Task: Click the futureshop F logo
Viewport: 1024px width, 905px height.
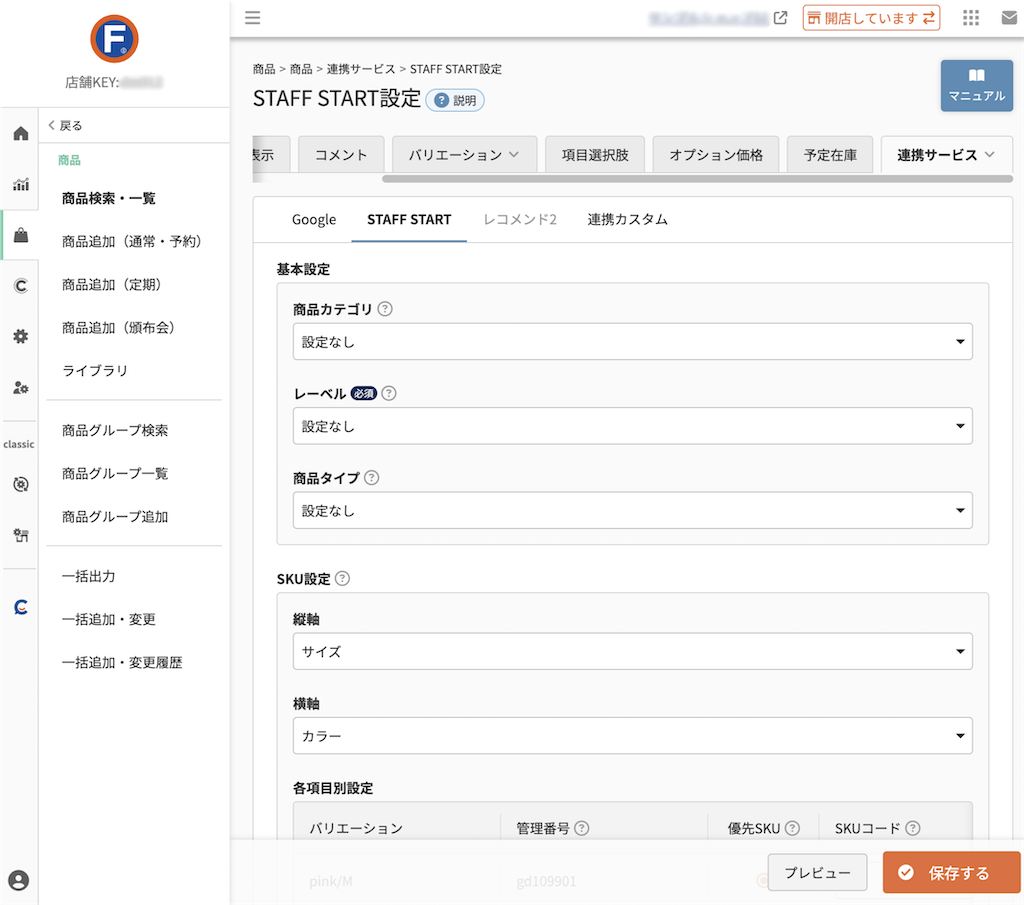Action: click(114, 39)
